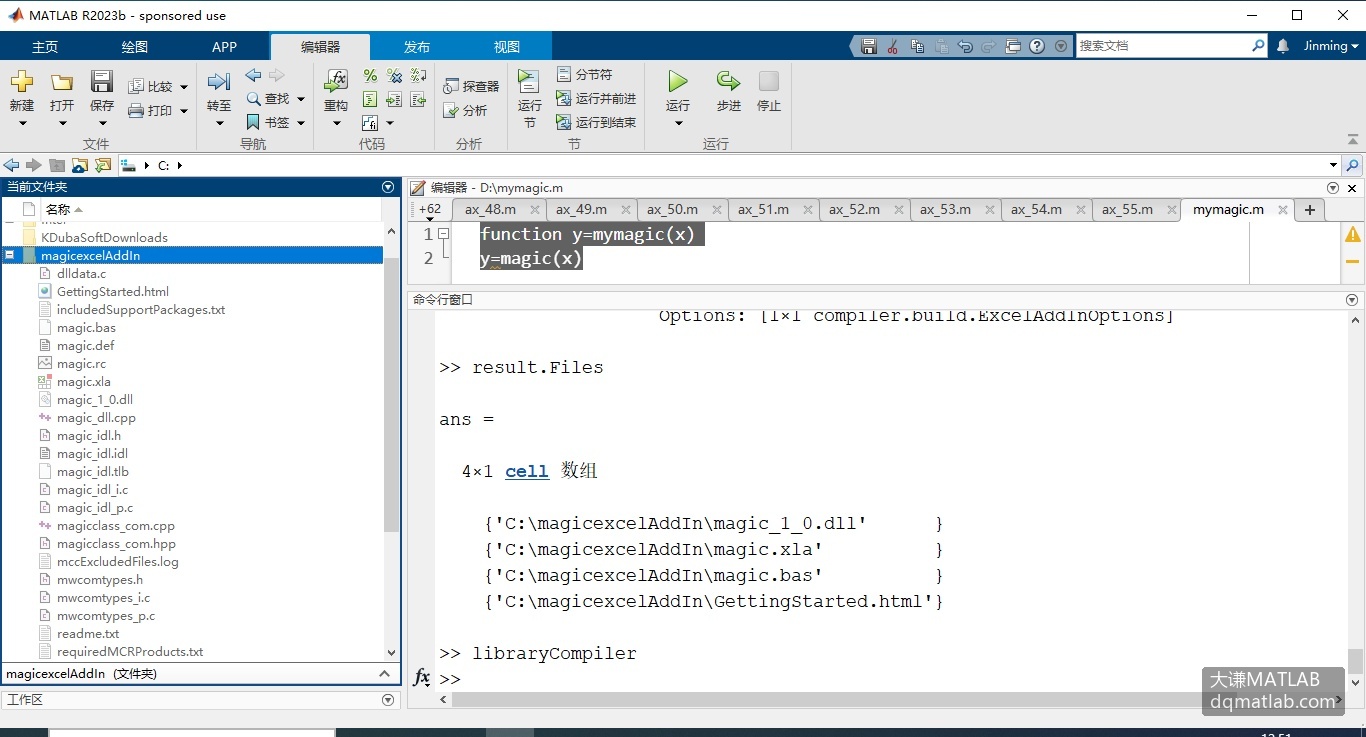This screenshot has width=1366, height=737.
Task: Click the cut scissors icon in quick access toolbar
Action: tap(893, 46)
